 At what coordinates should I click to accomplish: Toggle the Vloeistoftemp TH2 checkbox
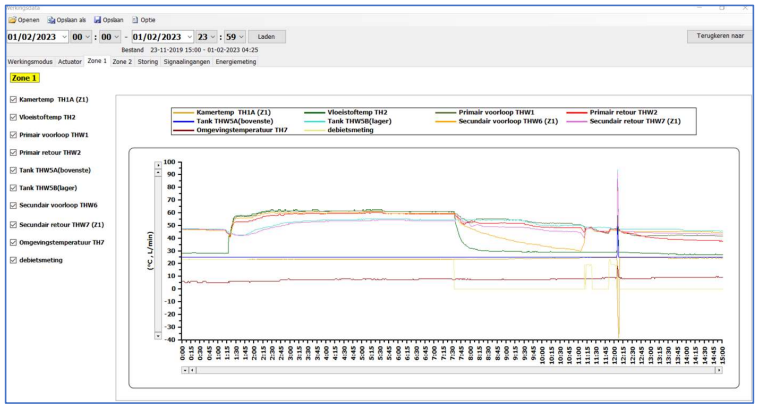coord(12,117)
